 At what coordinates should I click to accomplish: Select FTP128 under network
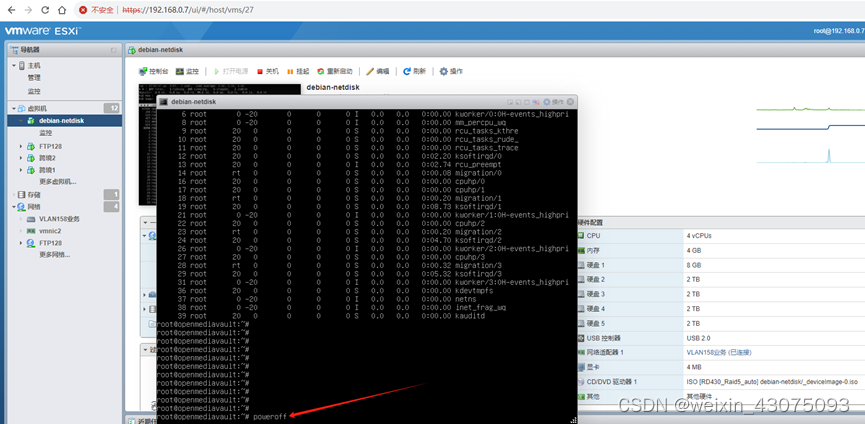click(x=50, y=243)
